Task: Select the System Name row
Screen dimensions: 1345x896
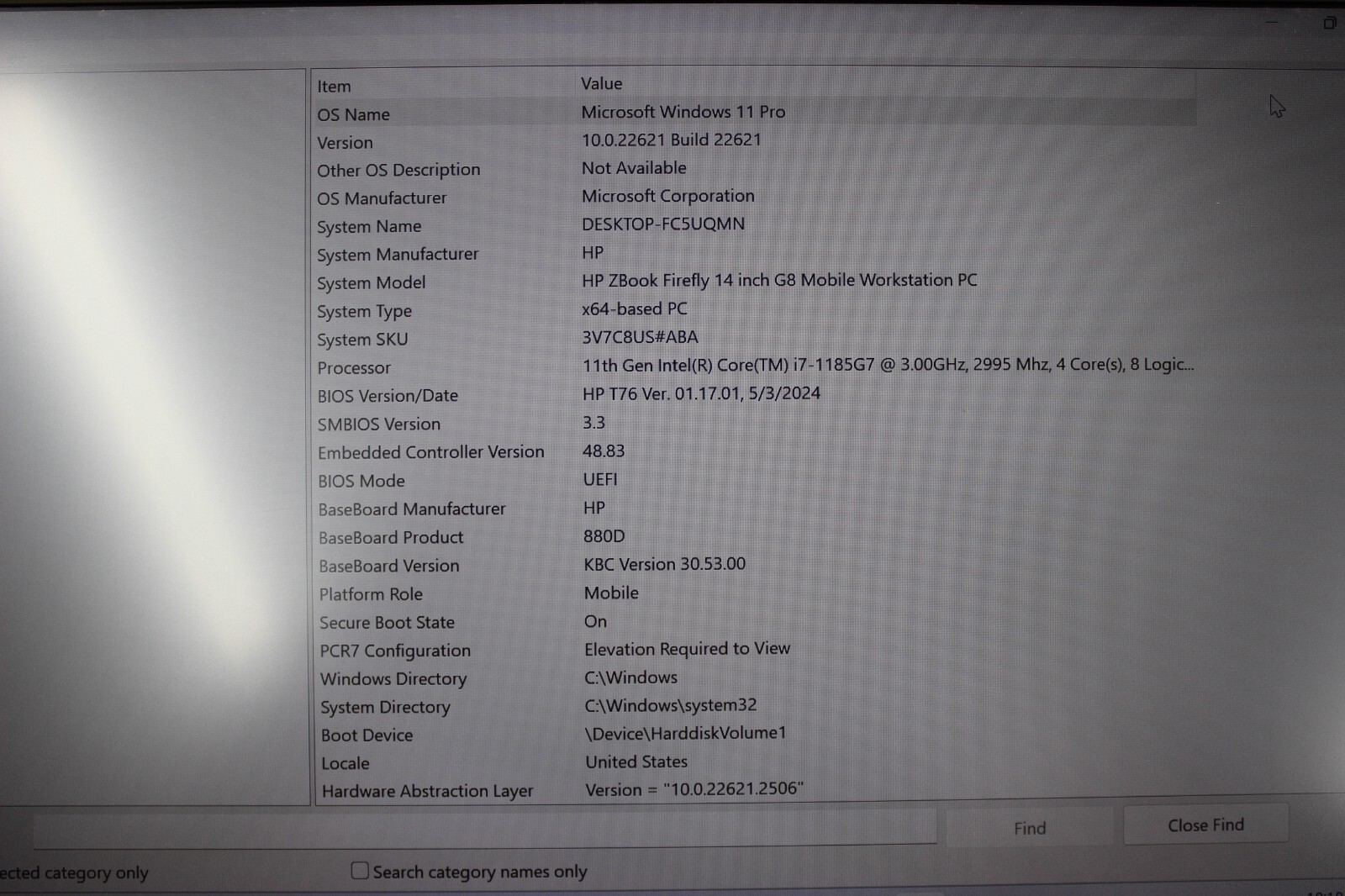Action: pyautogui.click(x=755, y=225)
